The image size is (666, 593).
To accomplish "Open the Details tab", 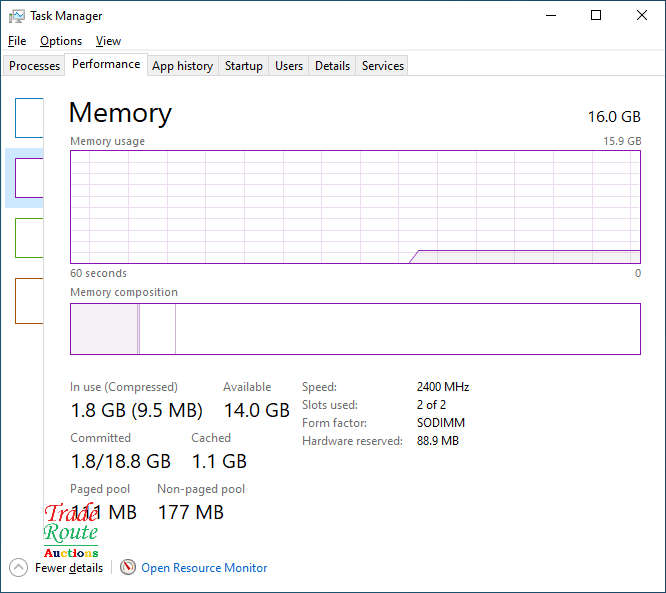I will pos(333,66).
